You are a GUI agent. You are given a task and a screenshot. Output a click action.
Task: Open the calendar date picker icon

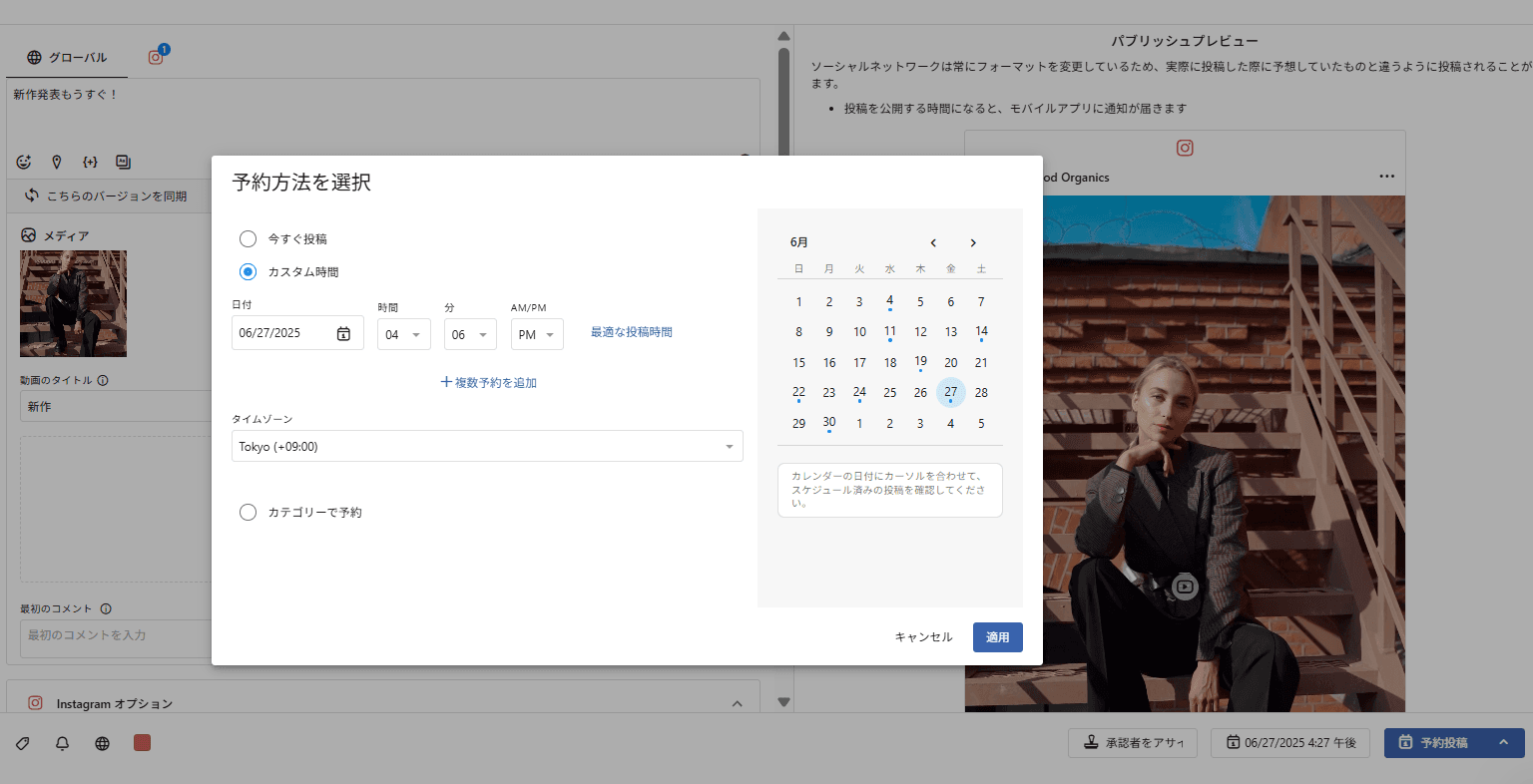[x=343, y=333]
